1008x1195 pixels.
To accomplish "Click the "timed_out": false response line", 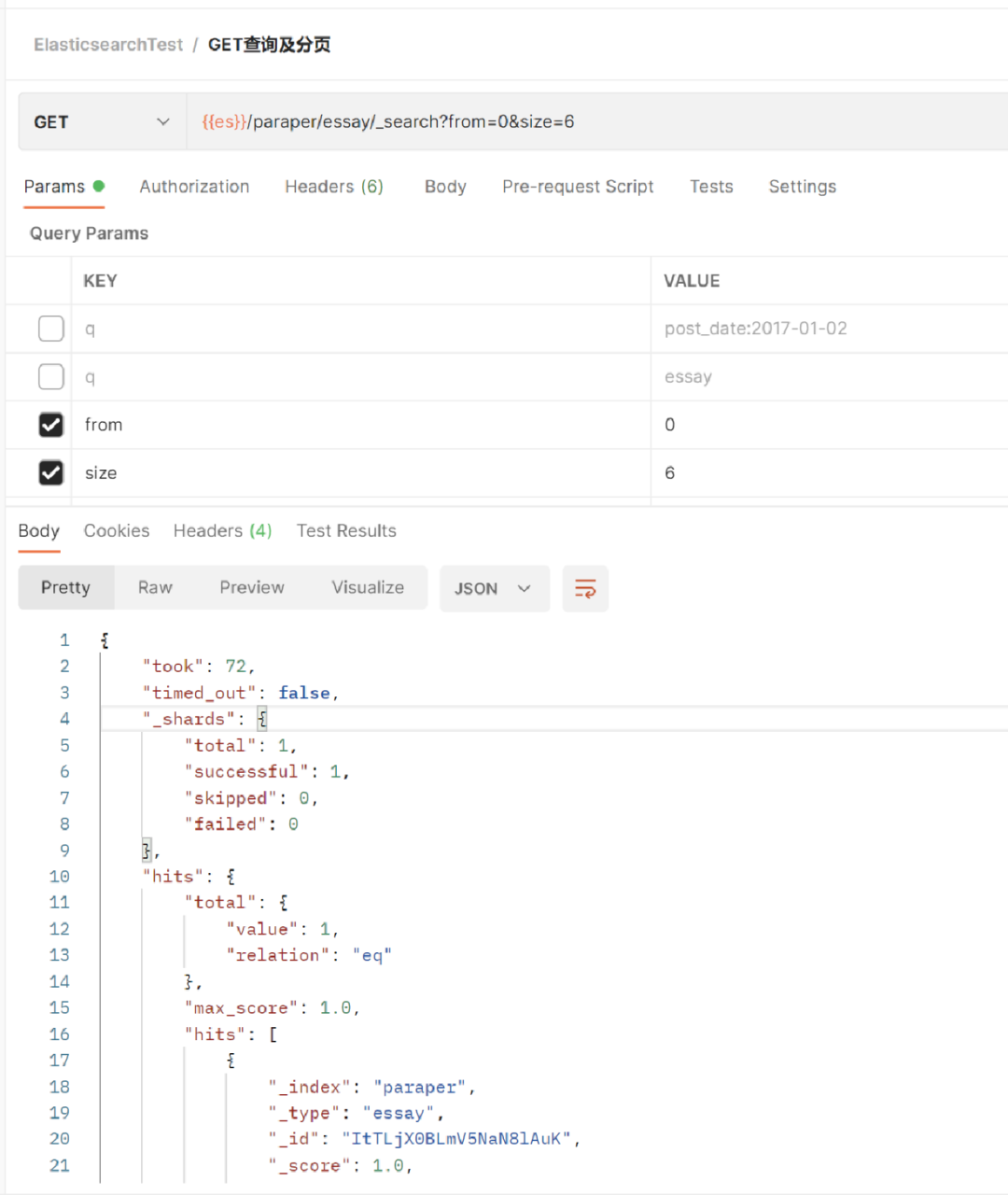I will [240, 693].
